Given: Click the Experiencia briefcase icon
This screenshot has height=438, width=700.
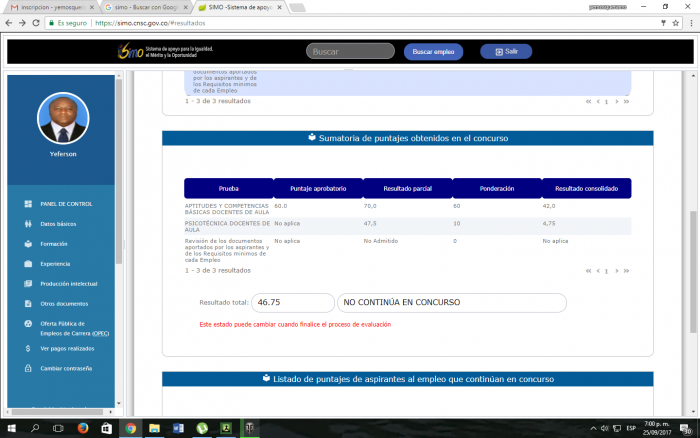Looking at the screenshot, I should coord(26,264).
